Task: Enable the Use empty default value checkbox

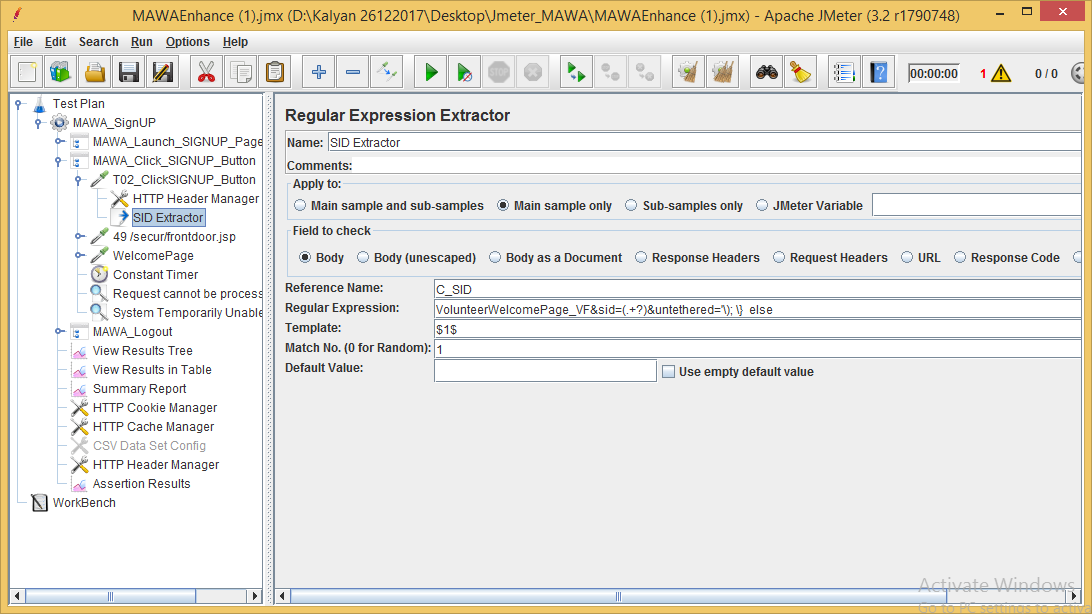Action: [668, 372]
